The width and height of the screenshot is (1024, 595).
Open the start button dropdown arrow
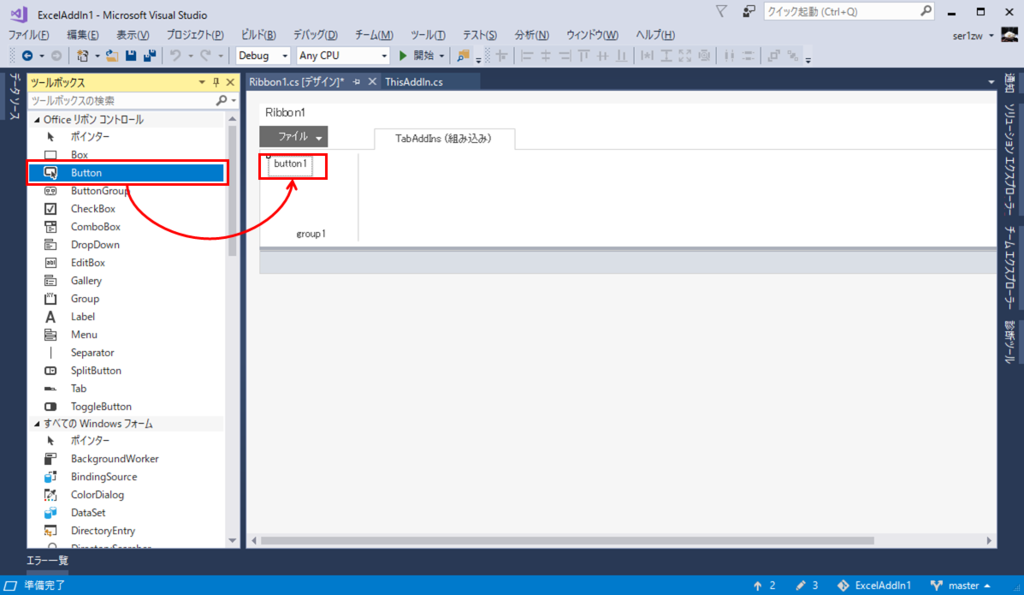[x=441, y=56]
